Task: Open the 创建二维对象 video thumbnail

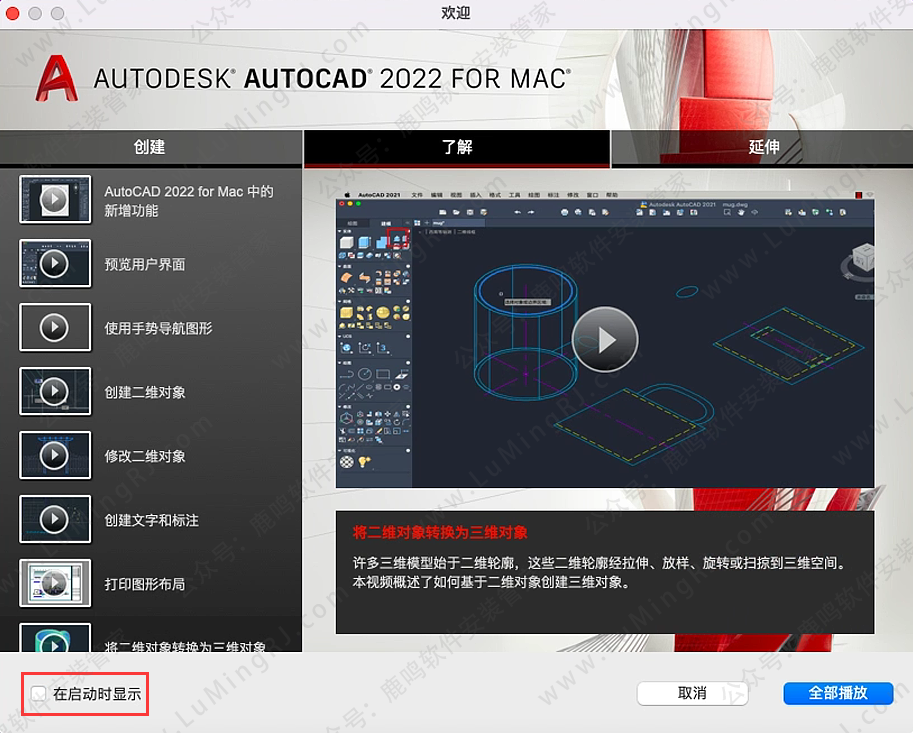Action: pos(54,392)
